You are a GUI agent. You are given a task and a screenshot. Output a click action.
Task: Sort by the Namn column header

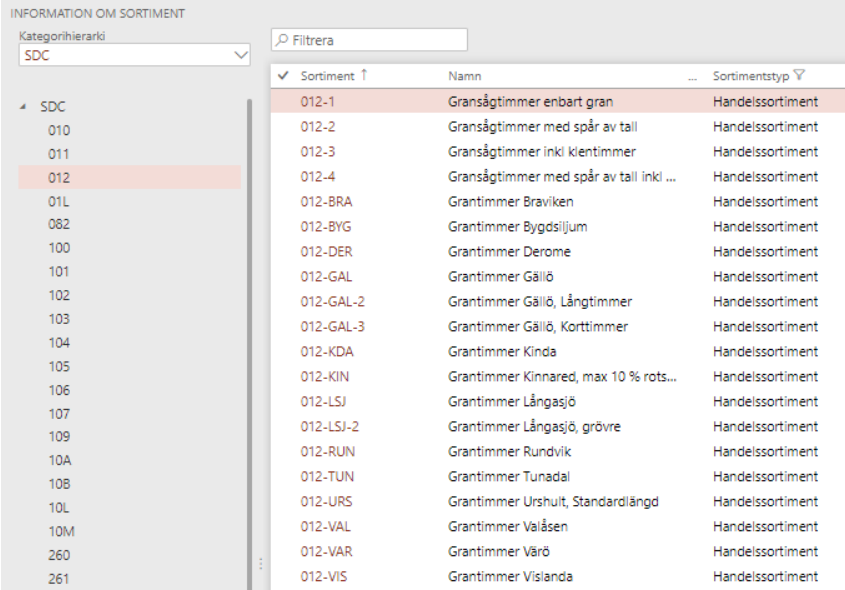point(465,76)
